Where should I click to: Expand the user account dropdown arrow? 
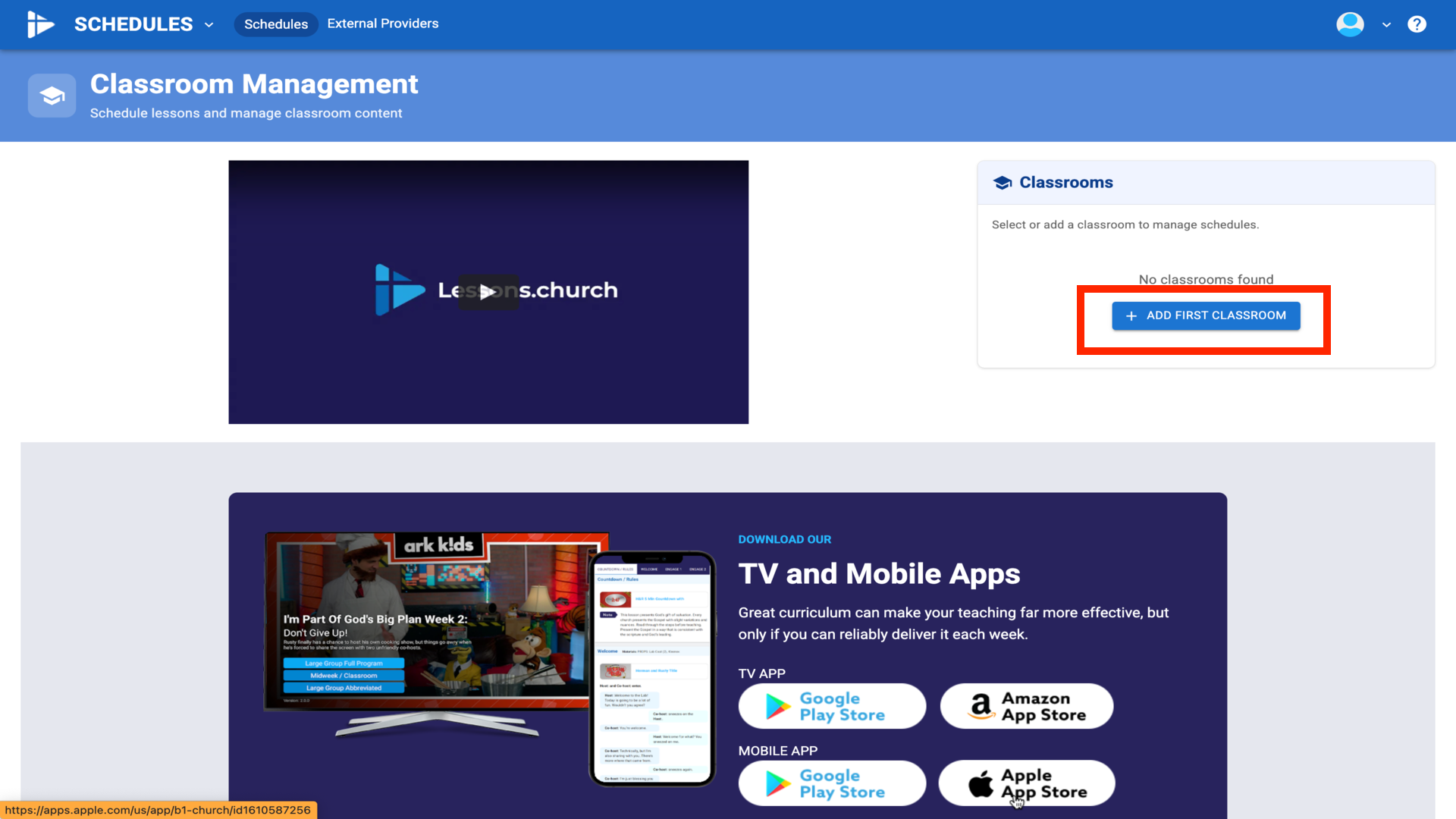[x=1386, y=25]
